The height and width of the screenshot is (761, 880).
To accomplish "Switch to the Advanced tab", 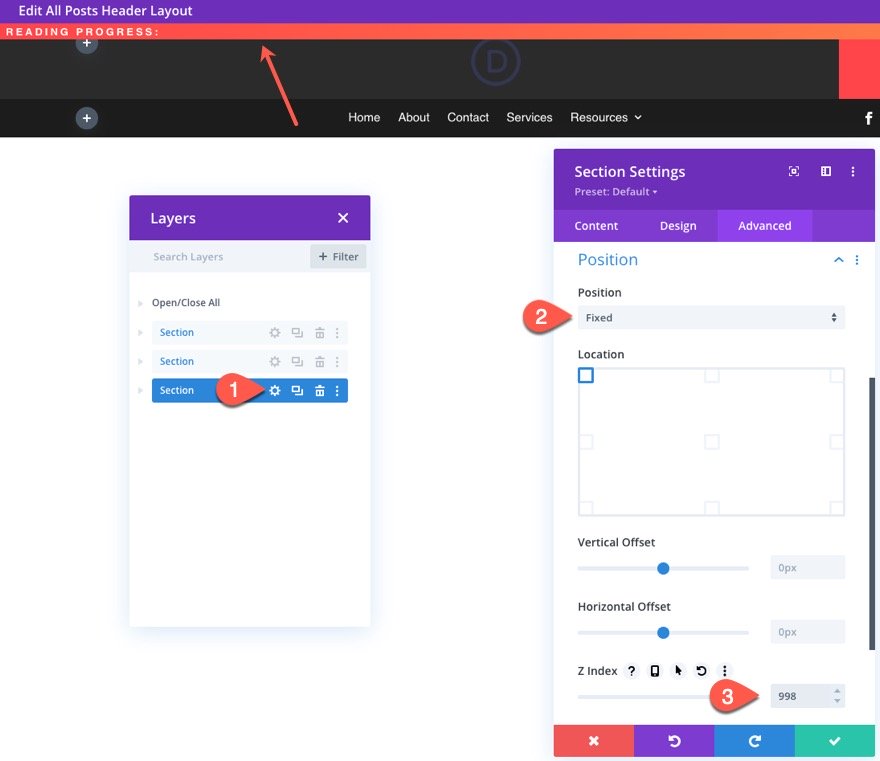I will coord(764,226).
